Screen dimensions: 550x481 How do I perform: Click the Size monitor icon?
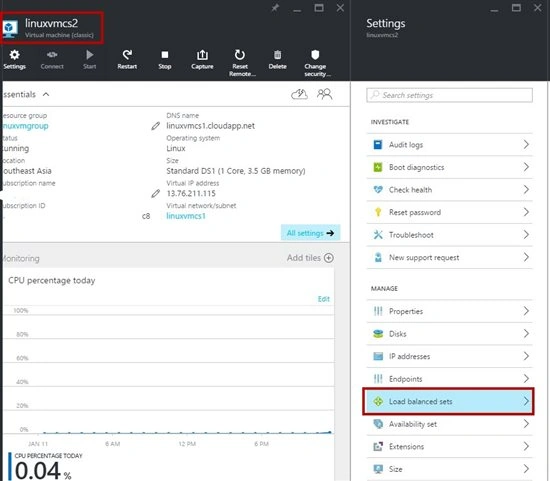click(378, 469)
